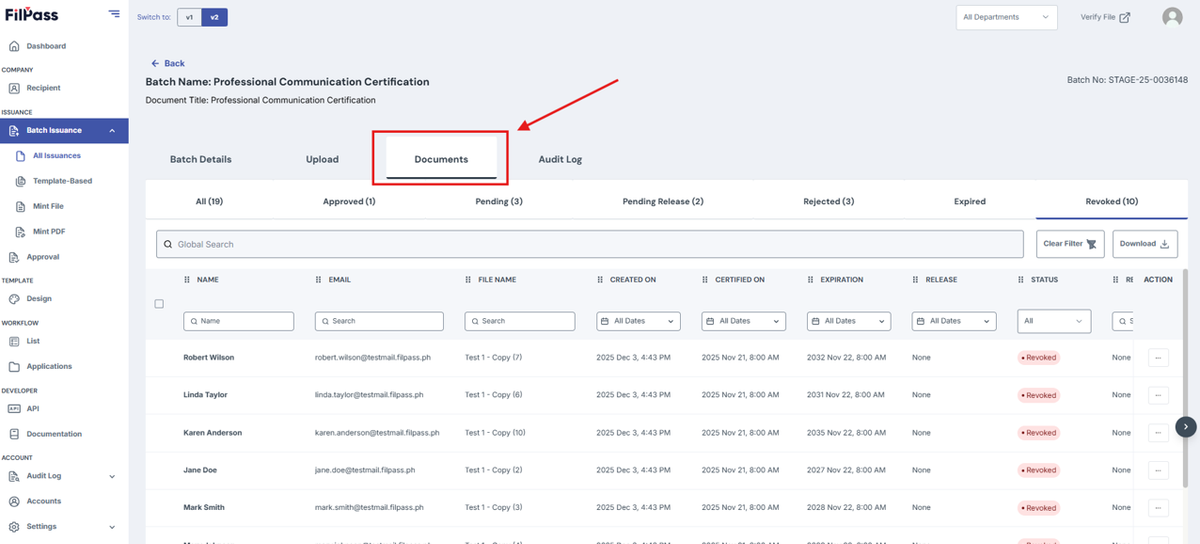This screenshot has height=544, width=1200.
Task: Open the Status filter dropdown
Action: [1054, 321]
